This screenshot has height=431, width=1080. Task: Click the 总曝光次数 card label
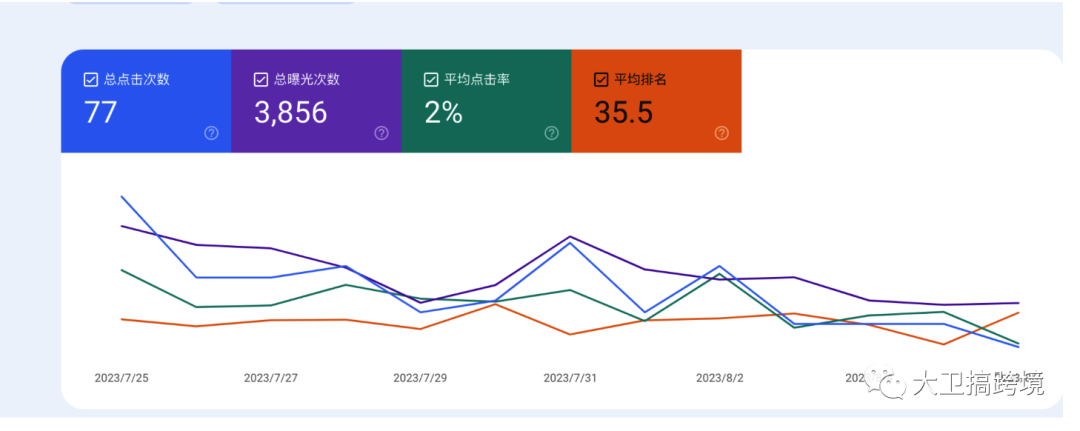pos(307,80)
